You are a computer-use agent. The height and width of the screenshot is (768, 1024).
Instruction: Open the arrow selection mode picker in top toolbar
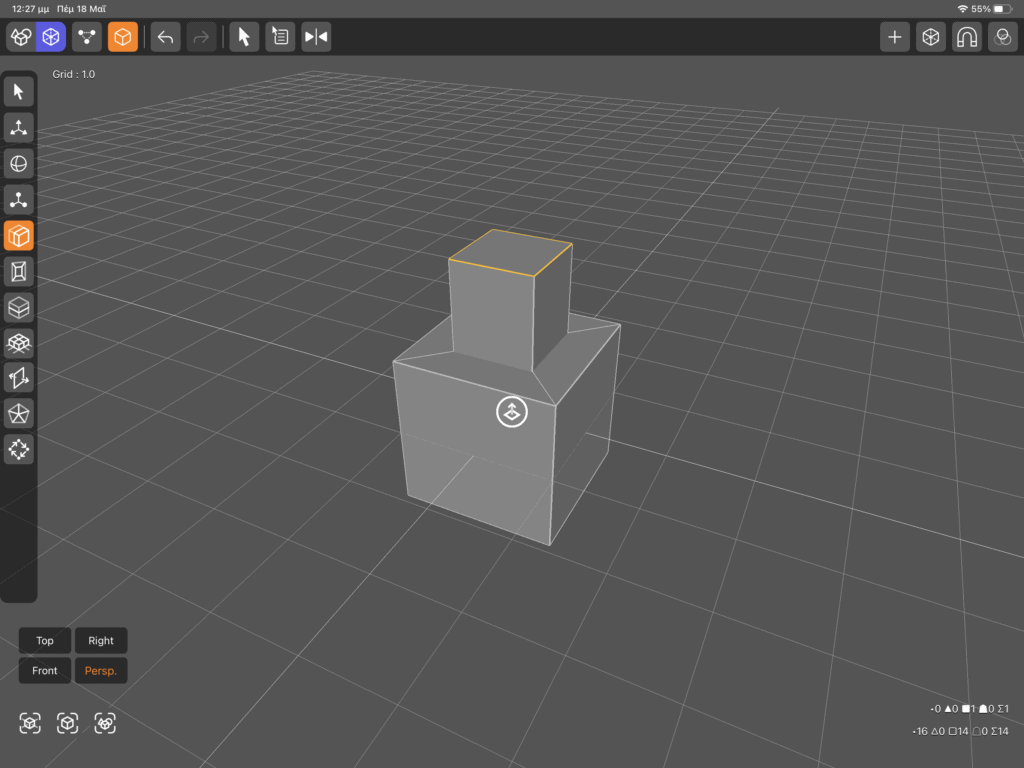click(243, 37)
